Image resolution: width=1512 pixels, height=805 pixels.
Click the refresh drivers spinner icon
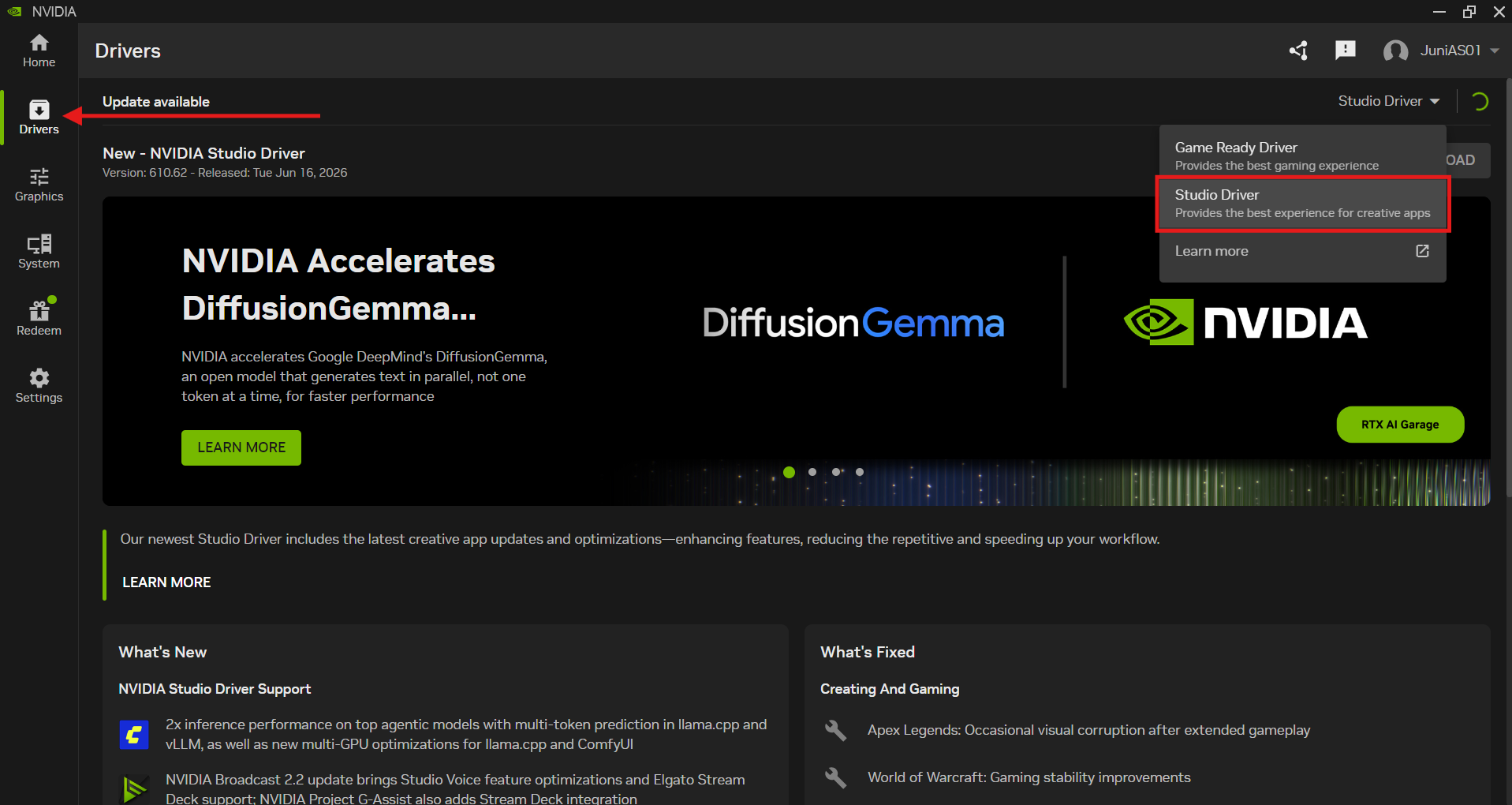tap(1480, 101)
